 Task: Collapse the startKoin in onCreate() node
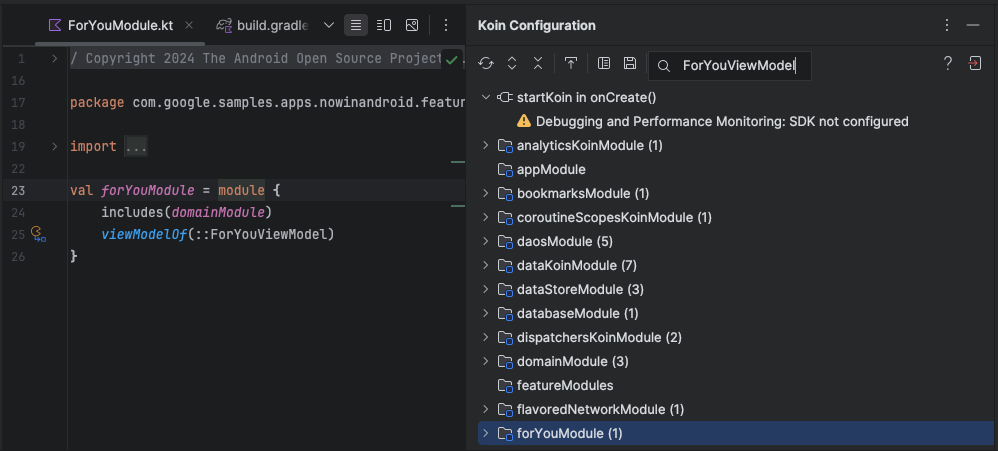[486, 97]
